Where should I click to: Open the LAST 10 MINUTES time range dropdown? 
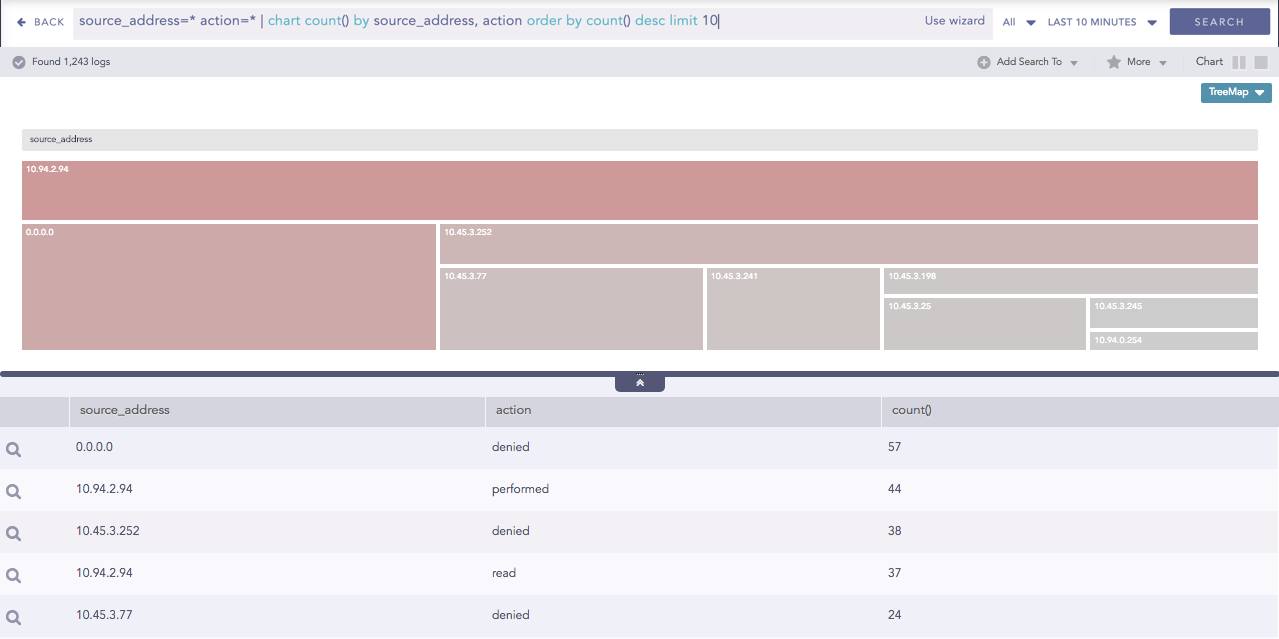point(1098,21)
